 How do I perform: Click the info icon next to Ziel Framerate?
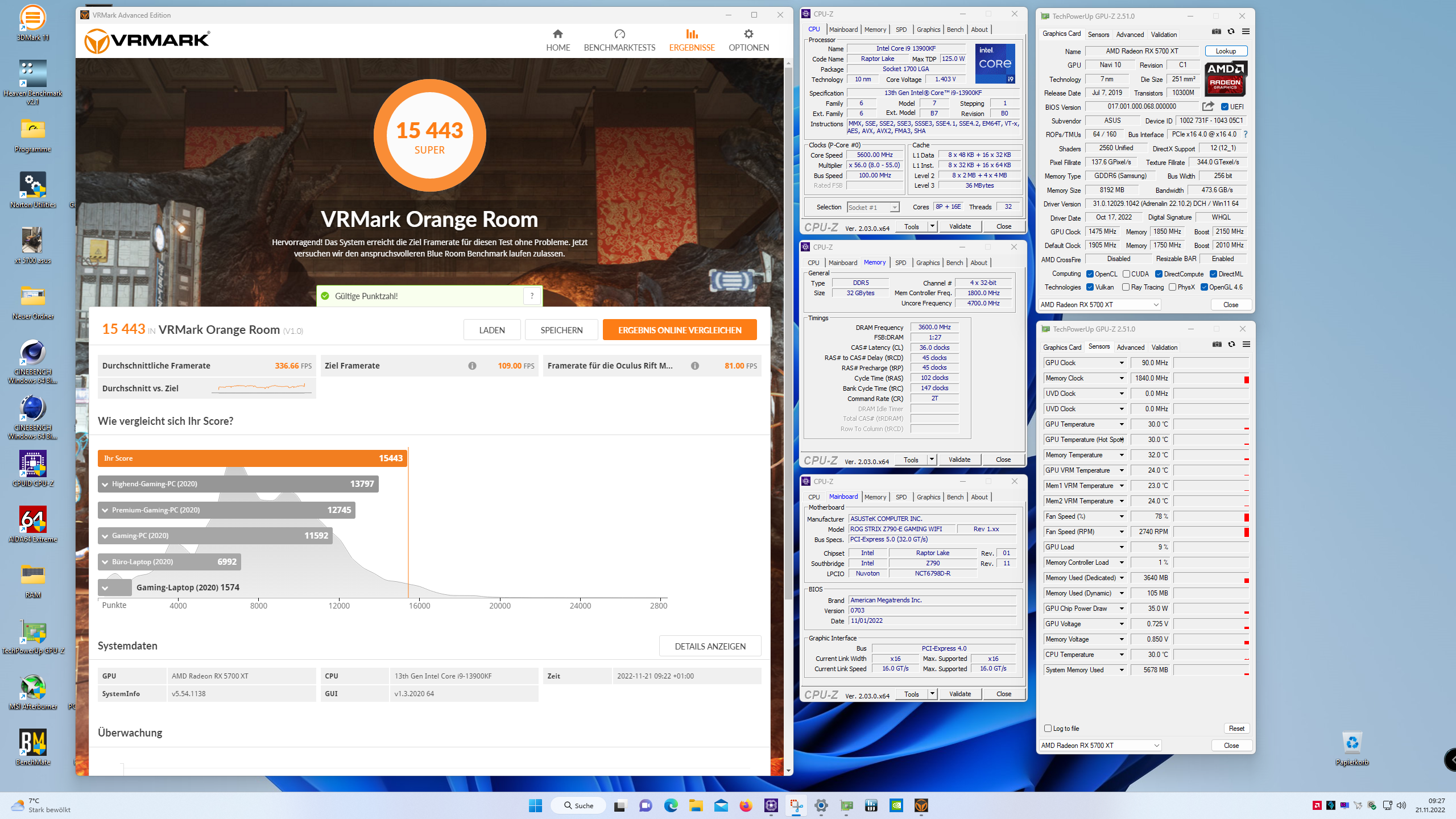coord(472,366)
